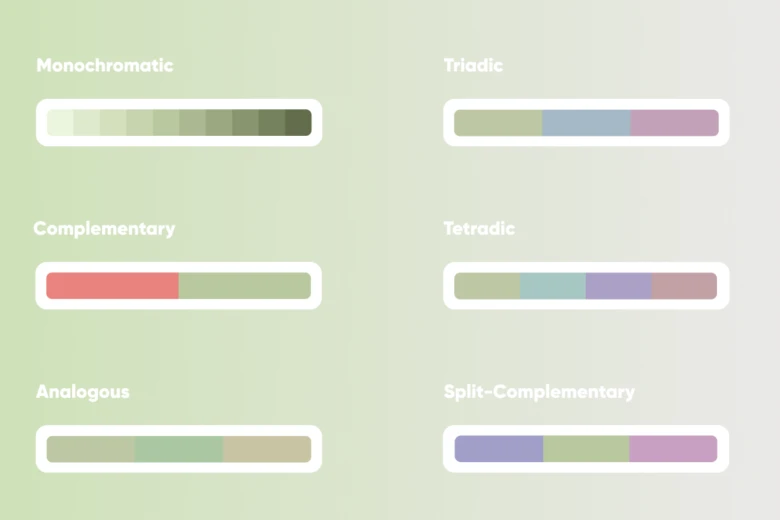Select the purple Split-Complementary swatch
Viewport: 780px width, 520px height.
499,449
